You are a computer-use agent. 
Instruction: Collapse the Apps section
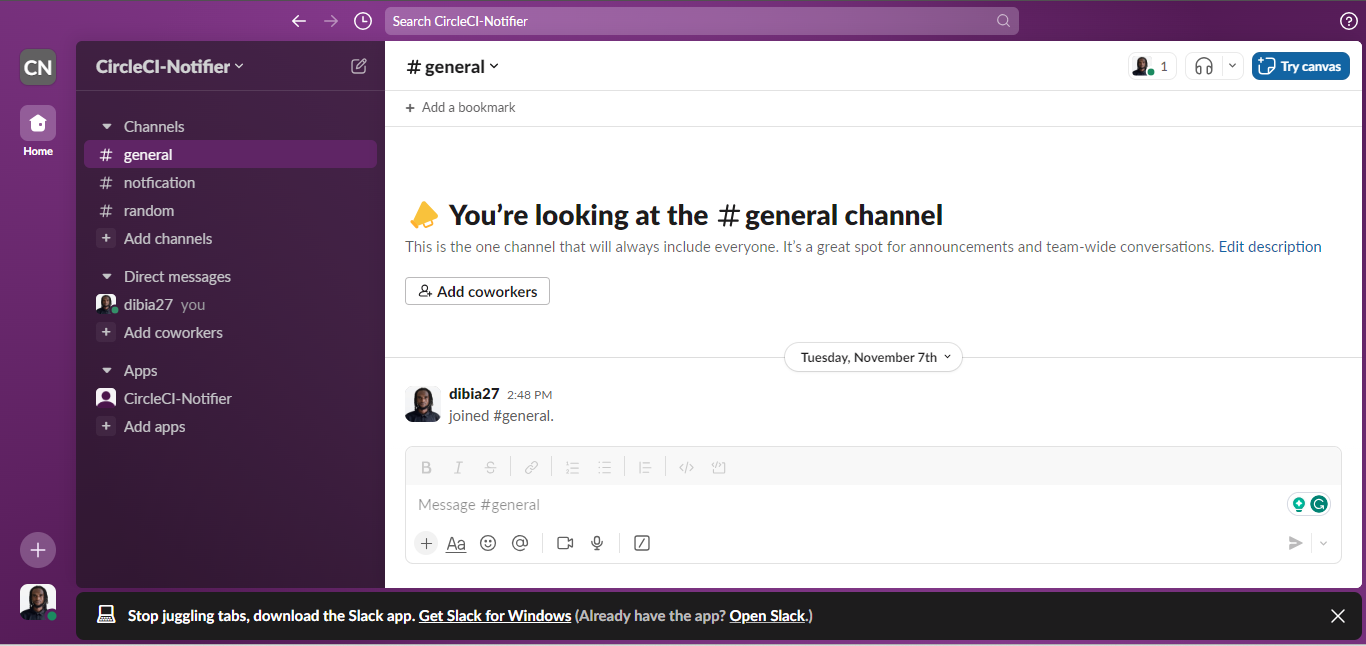tap(107, 371)
